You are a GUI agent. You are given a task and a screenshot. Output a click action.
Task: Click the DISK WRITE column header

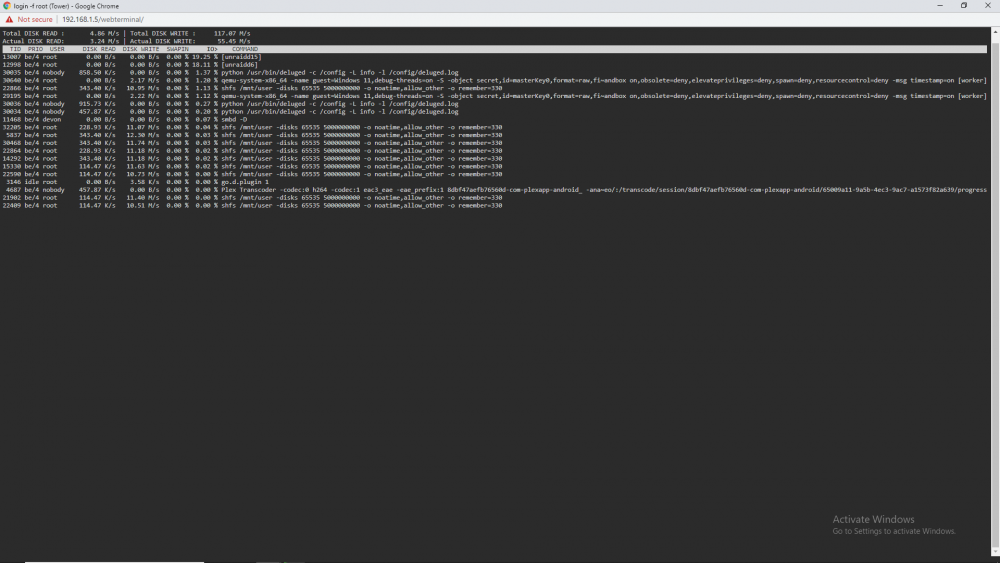pos(140,49)
